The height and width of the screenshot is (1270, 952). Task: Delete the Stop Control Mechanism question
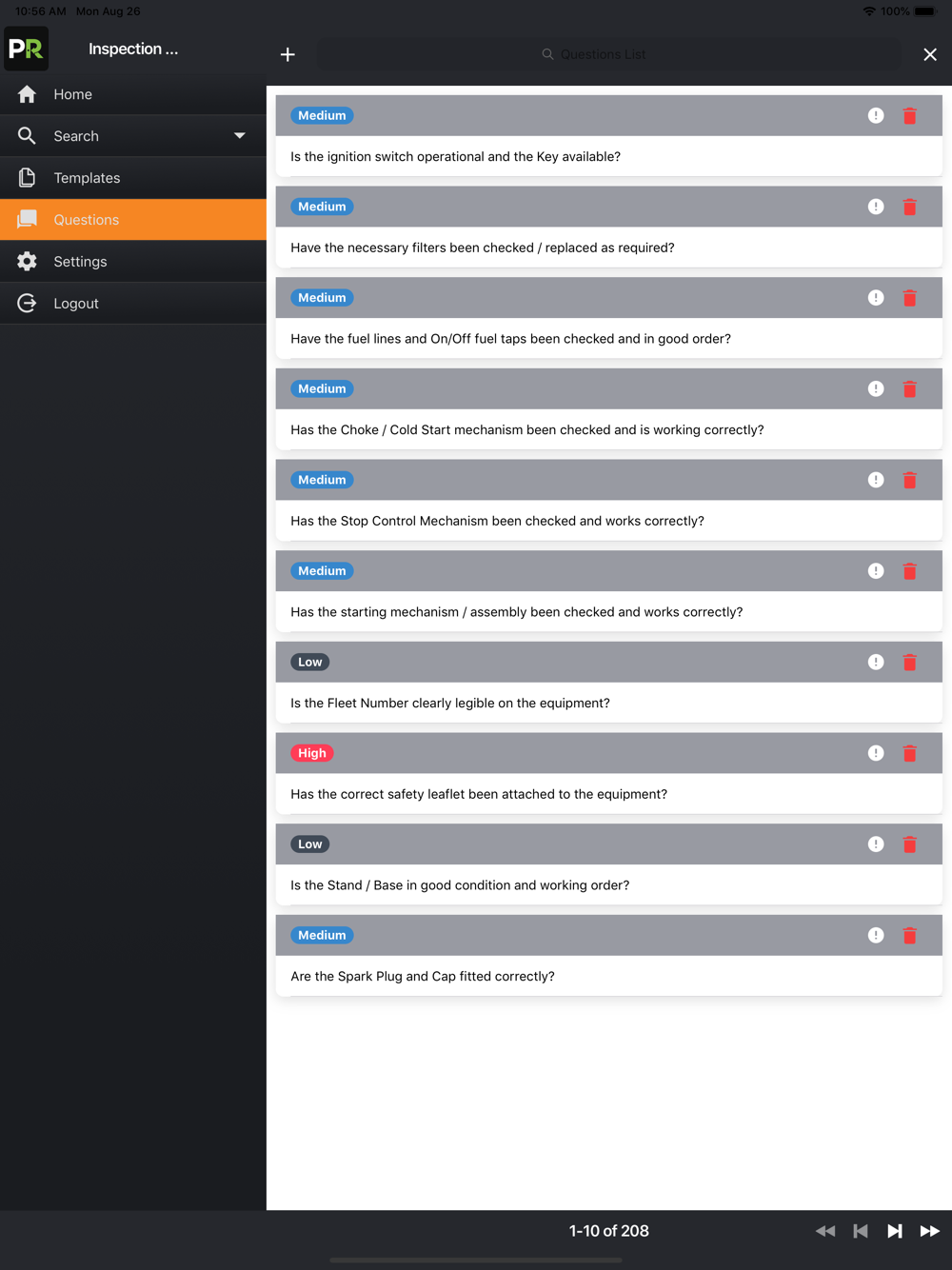point(910,480)
